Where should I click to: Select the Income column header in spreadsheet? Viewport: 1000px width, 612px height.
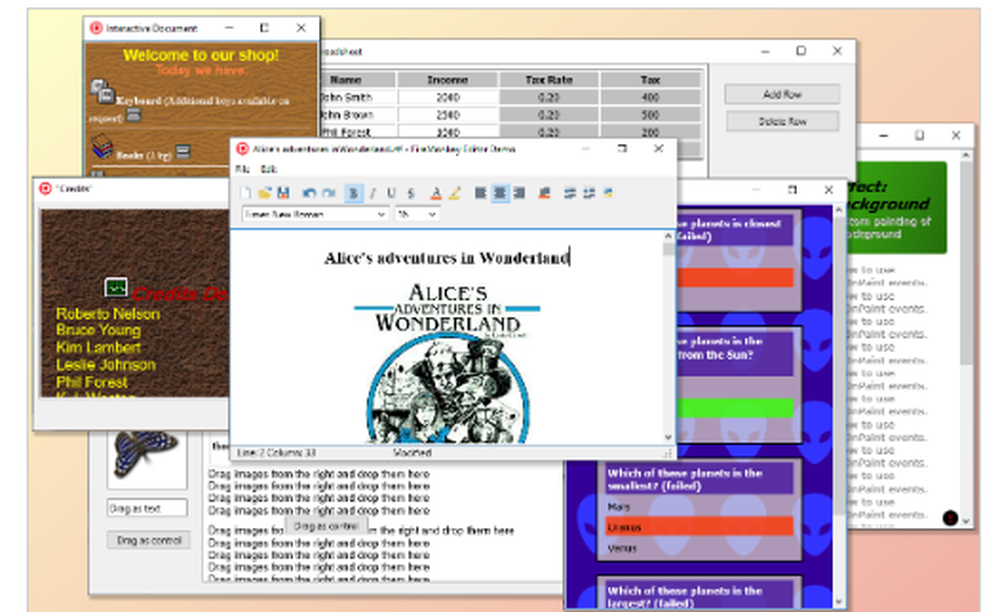[447, 80]
